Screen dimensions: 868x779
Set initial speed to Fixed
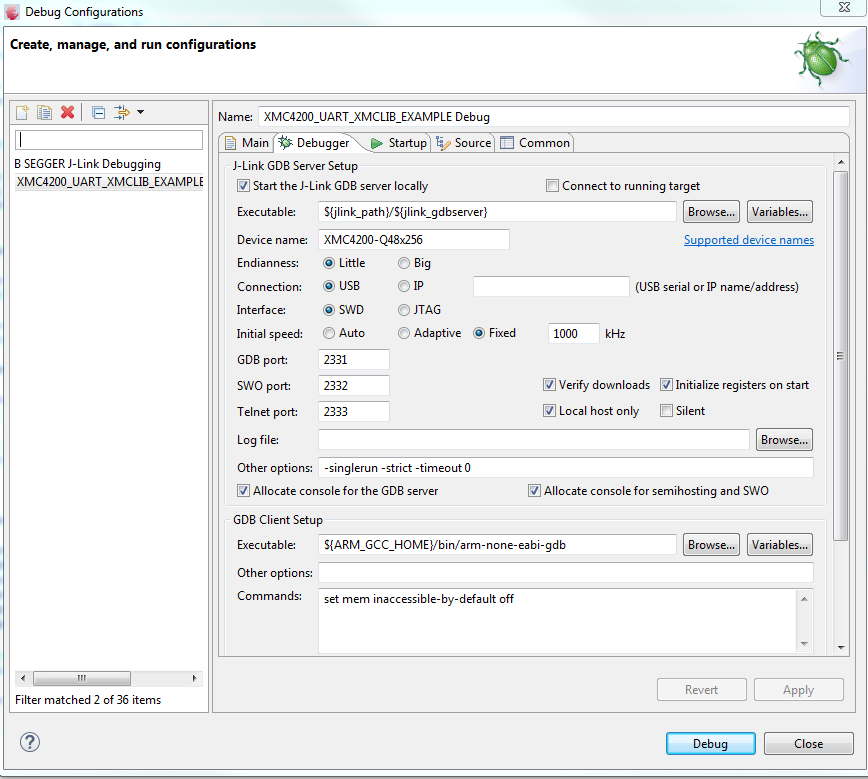pyautogui.click(x=479, y=333)
